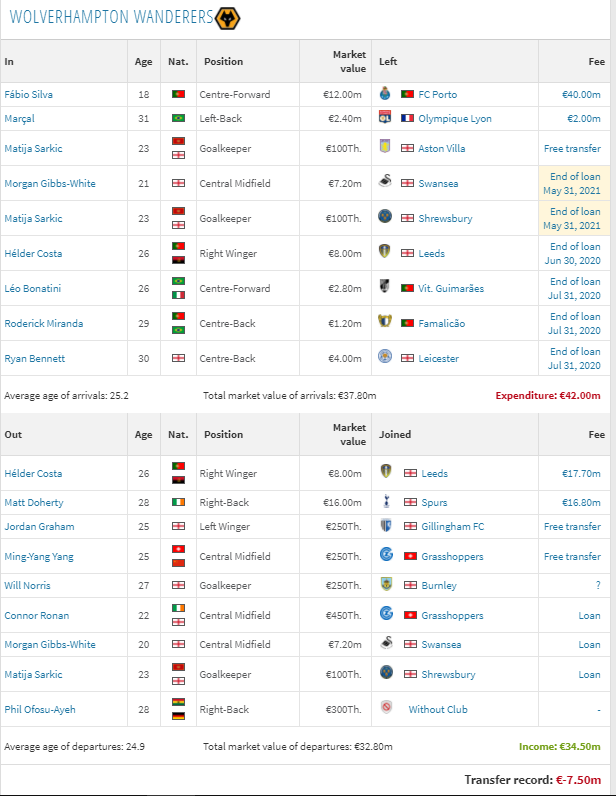Open Marçal's player page
The image size is (616, 796).
[x=19, y=118]
